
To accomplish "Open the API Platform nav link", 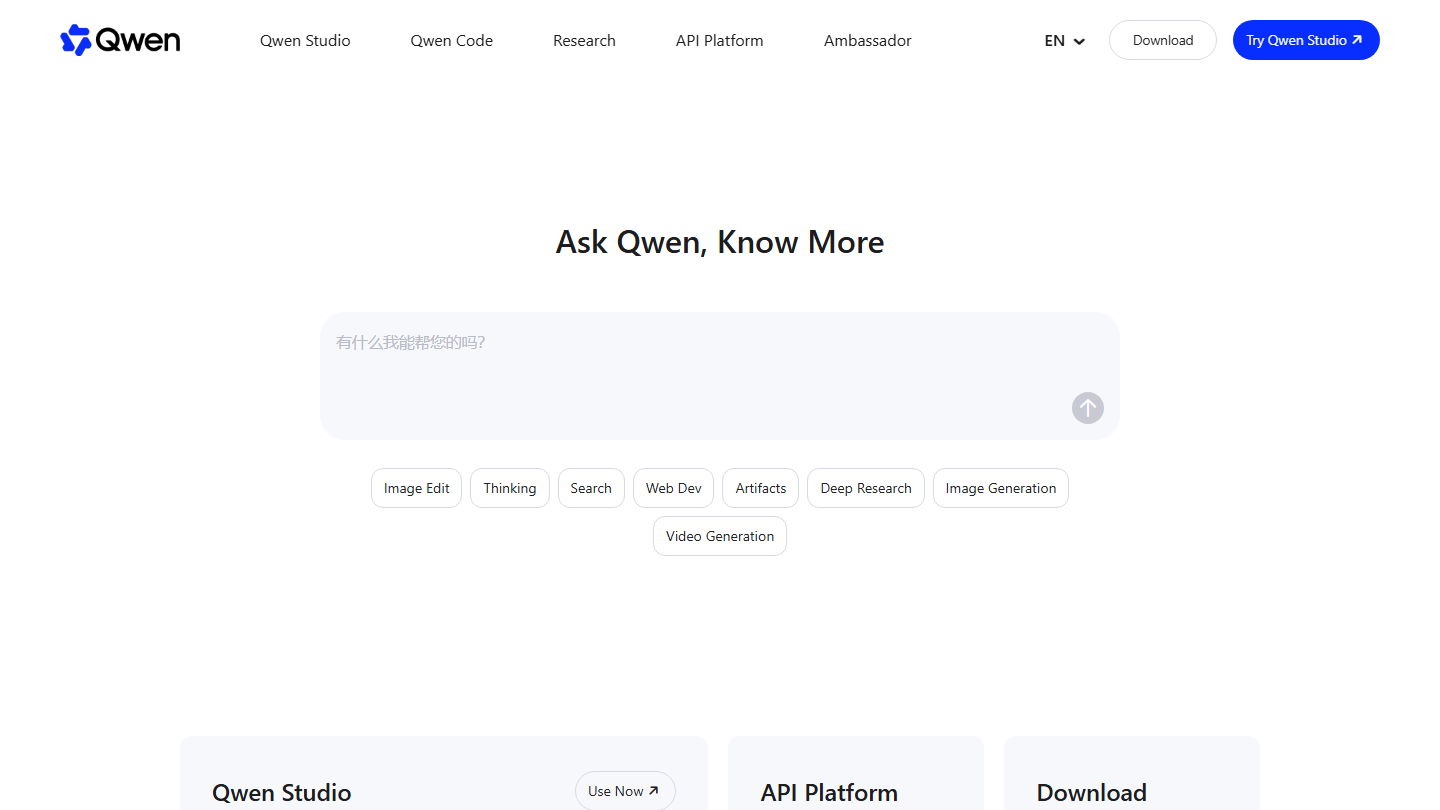I will [720, 41].
